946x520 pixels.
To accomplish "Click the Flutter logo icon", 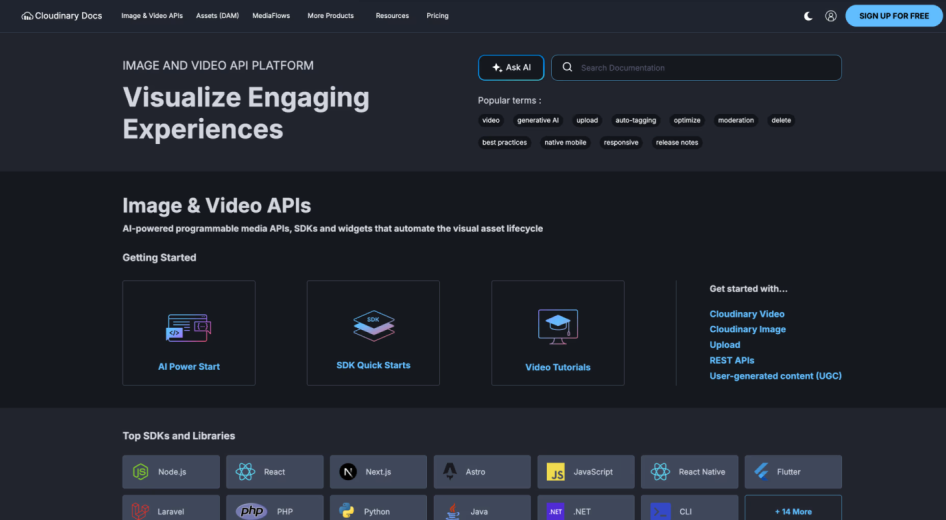I will coord(761,471).
